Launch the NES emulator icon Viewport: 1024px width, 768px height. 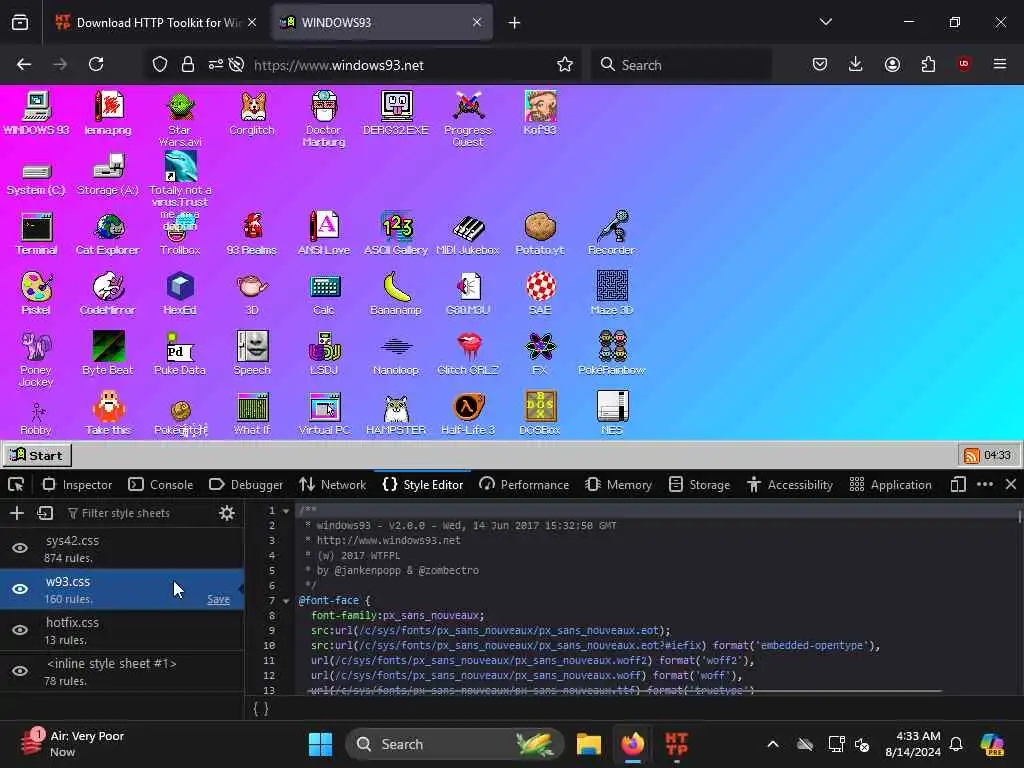612,413
